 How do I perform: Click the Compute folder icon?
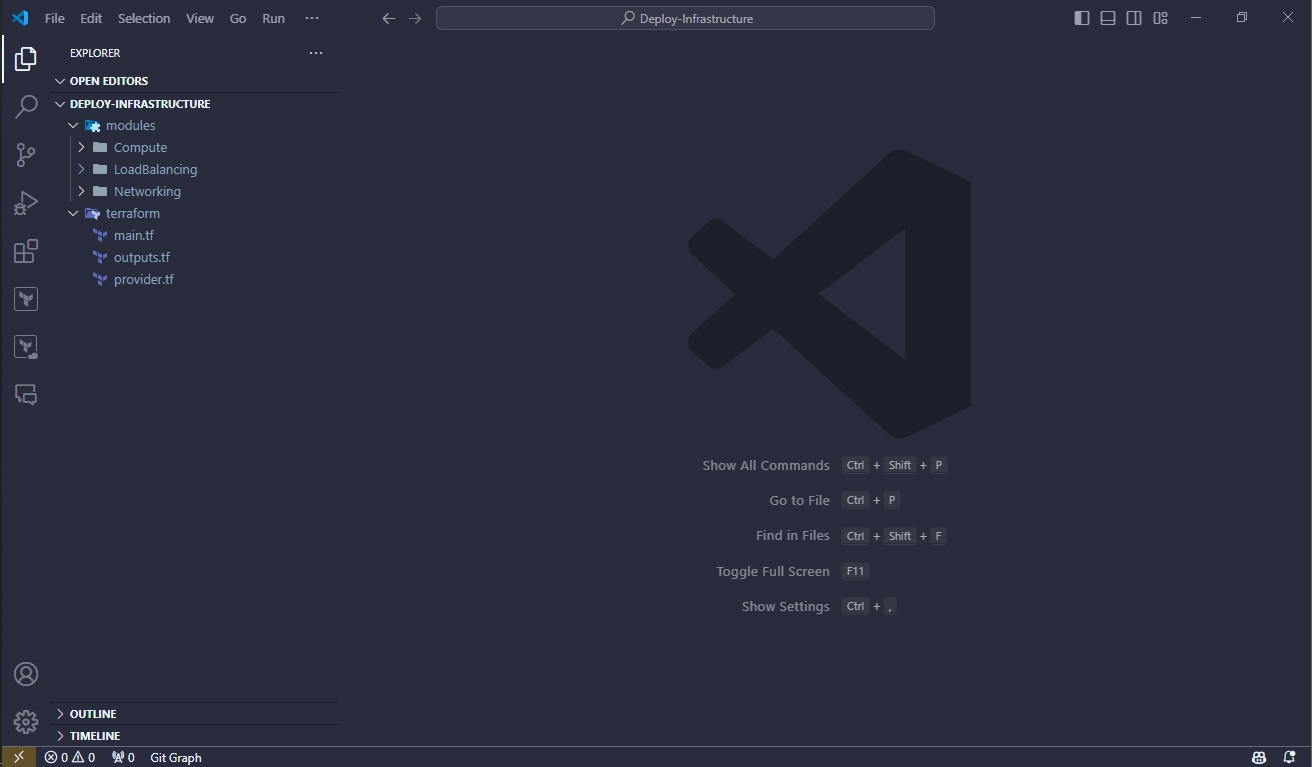(x=100, y=147)
